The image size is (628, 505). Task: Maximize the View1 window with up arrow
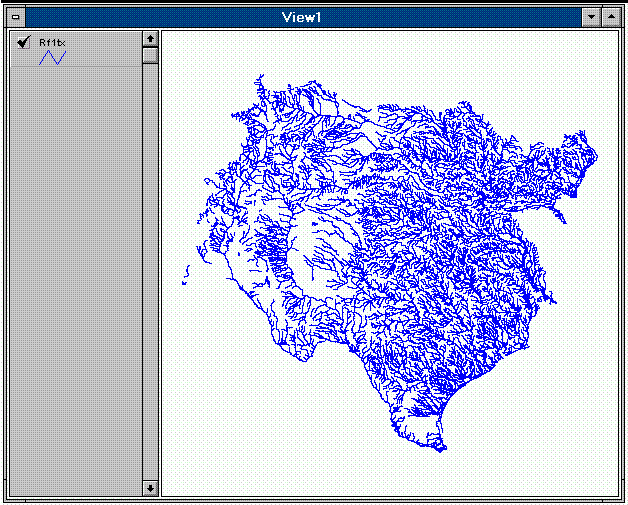(x=611, y=17)
